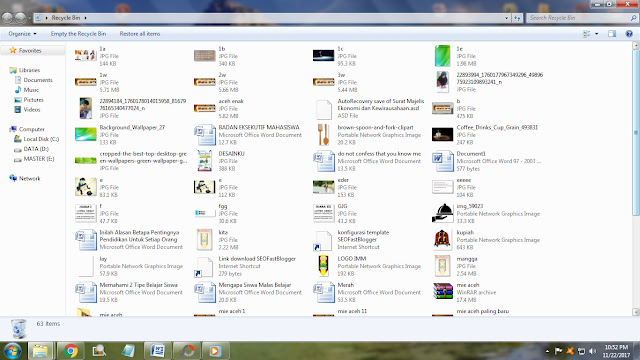Click the Forward navigation button
Image resolution: width=640 pixels, height=360 pixels.
click(20, 18)
